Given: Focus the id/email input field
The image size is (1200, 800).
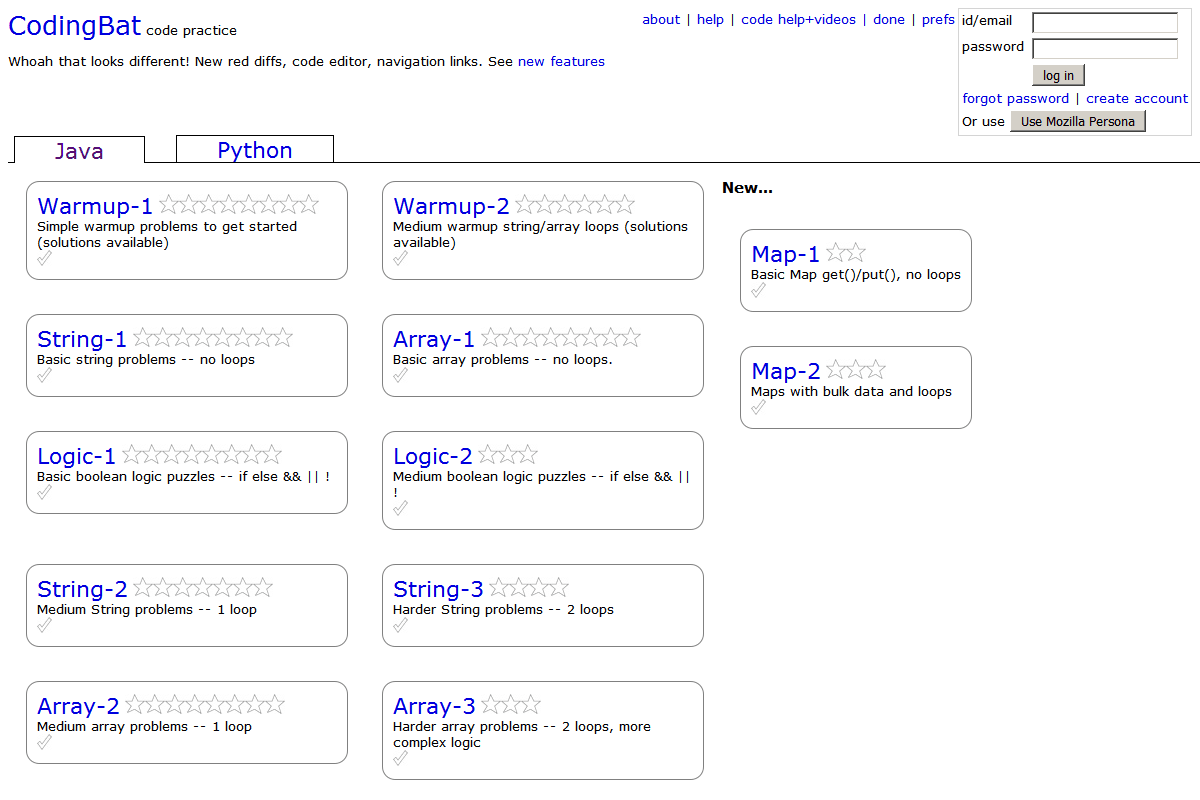Looking at the screenshot, I should pos(1105,22).
